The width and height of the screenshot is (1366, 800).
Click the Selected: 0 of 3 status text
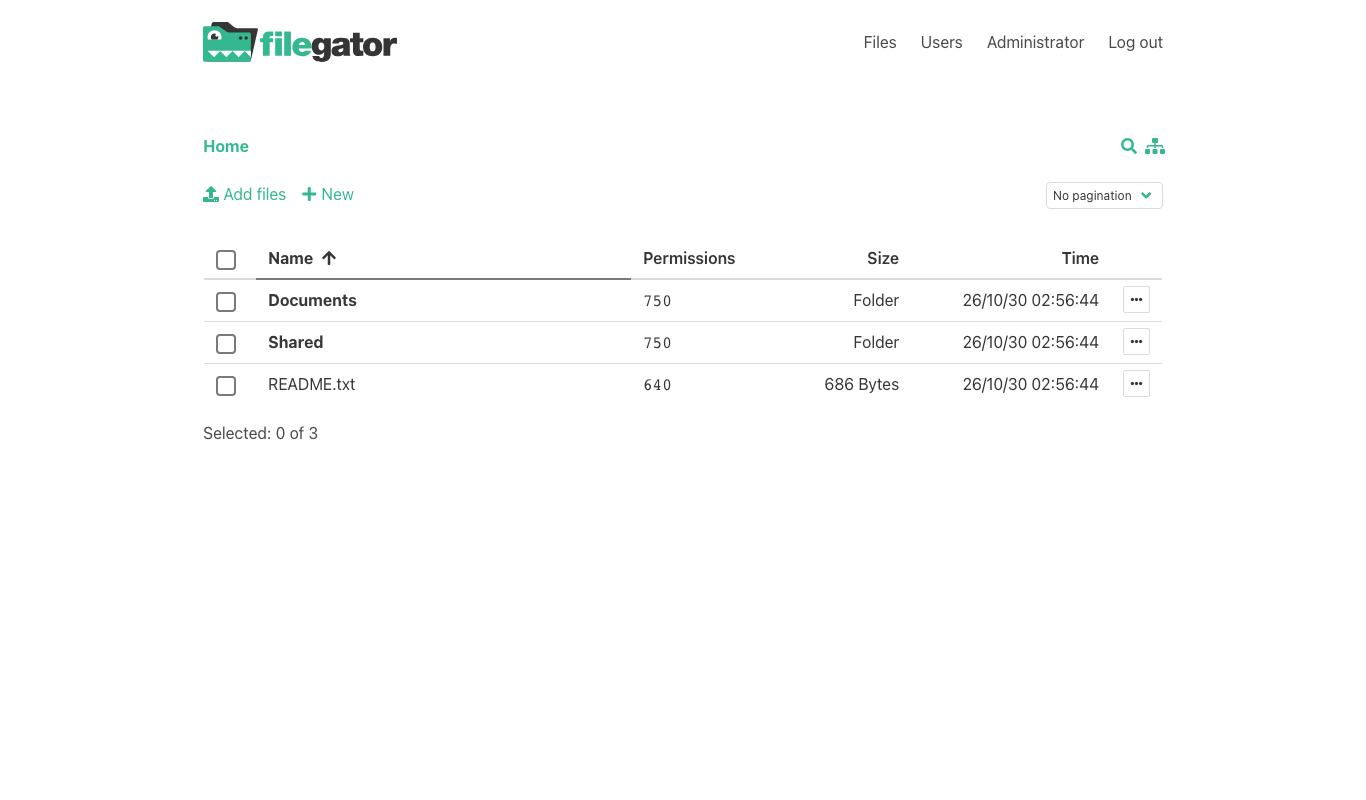click(260, 433)
